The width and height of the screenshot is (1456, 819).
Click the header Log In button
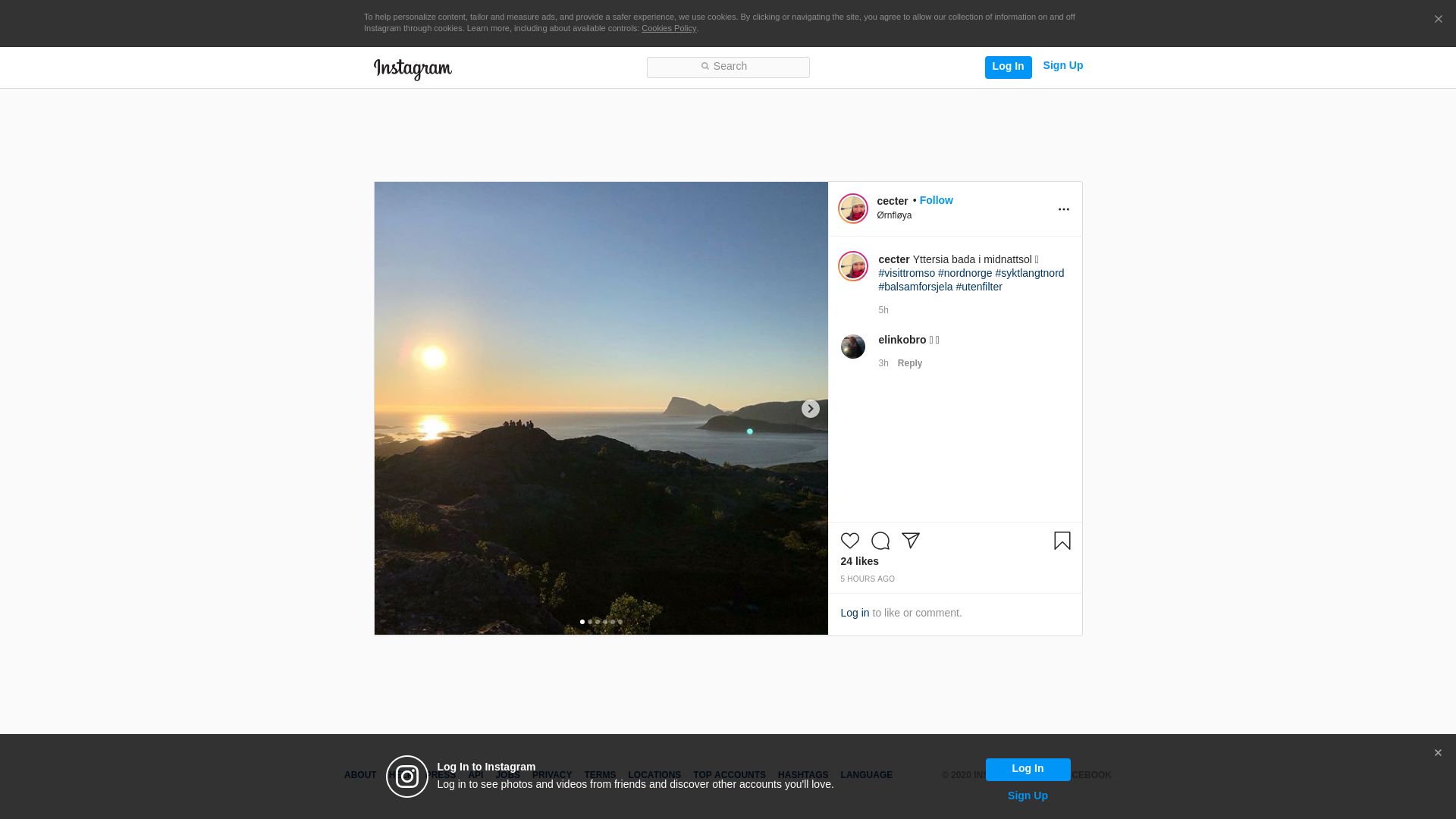coord(1007,67)
